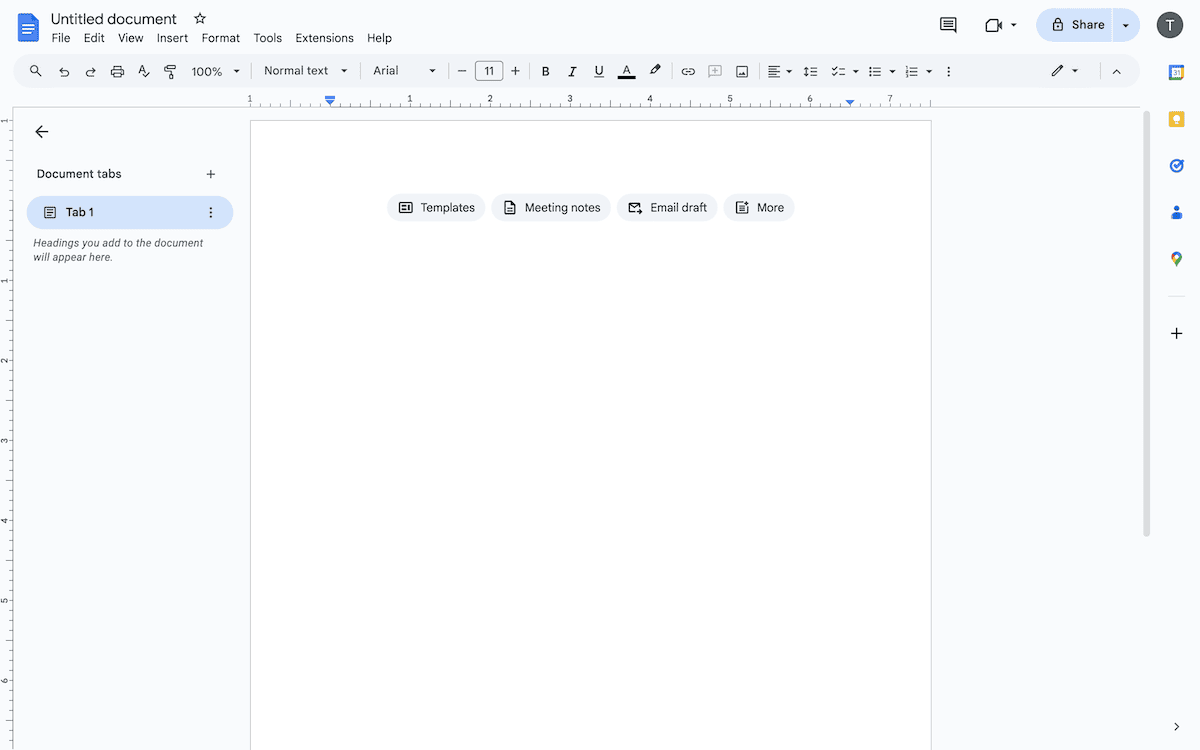Image resolution: width=1200 pixels, height=750 pixels.
Task: Toggle the bulleted list button
Action: 875,71
